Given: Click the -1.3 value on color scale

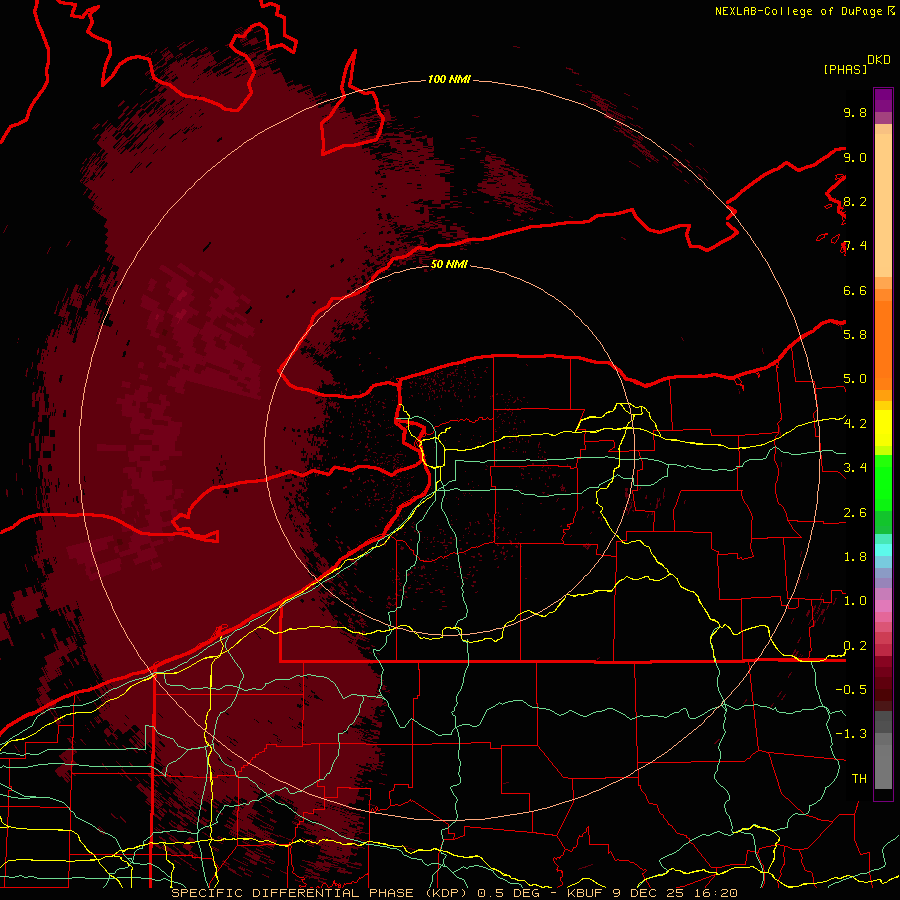Looking at the screenshot, I should coord(851,734).
